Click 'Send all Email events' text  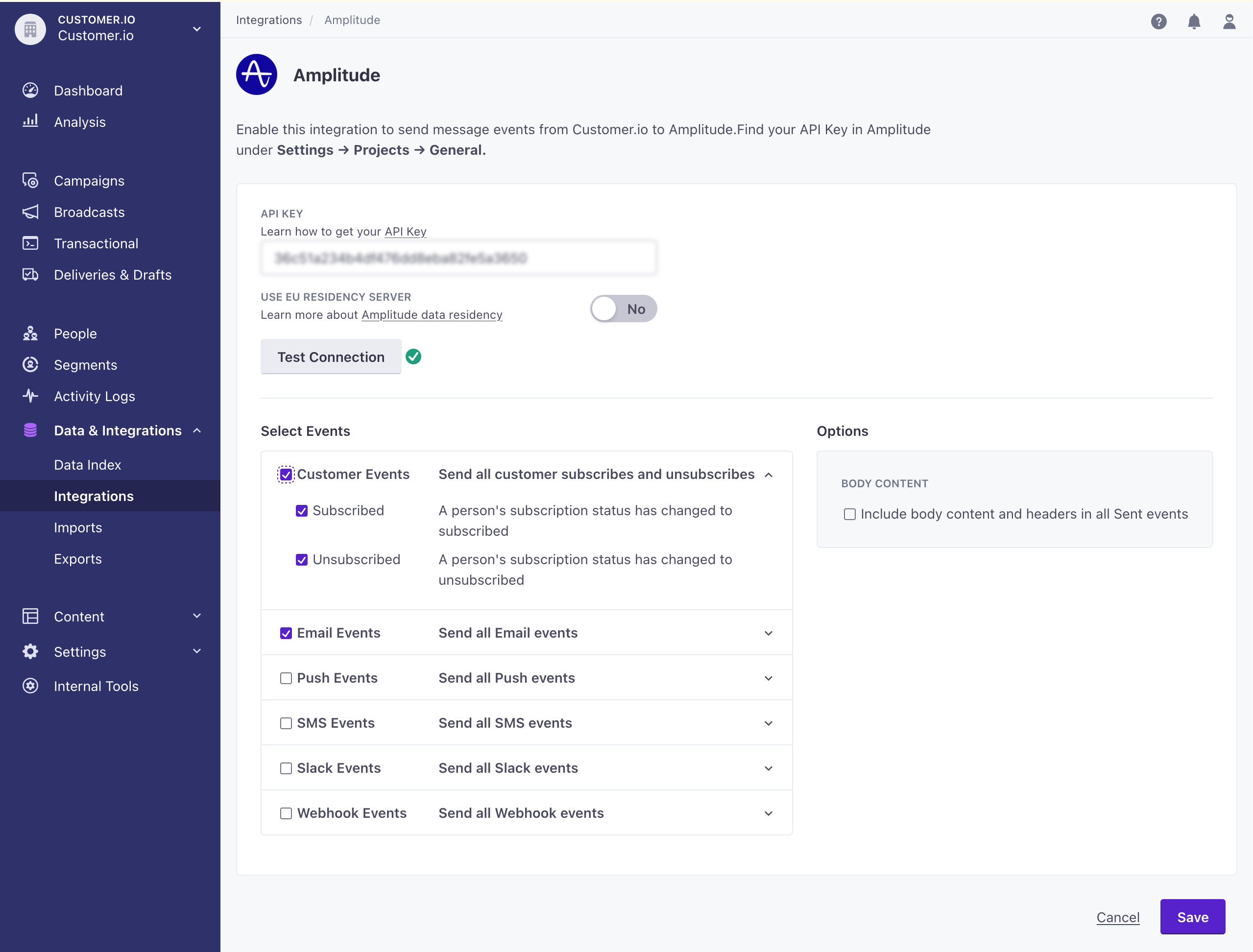(x=508, y=633)
